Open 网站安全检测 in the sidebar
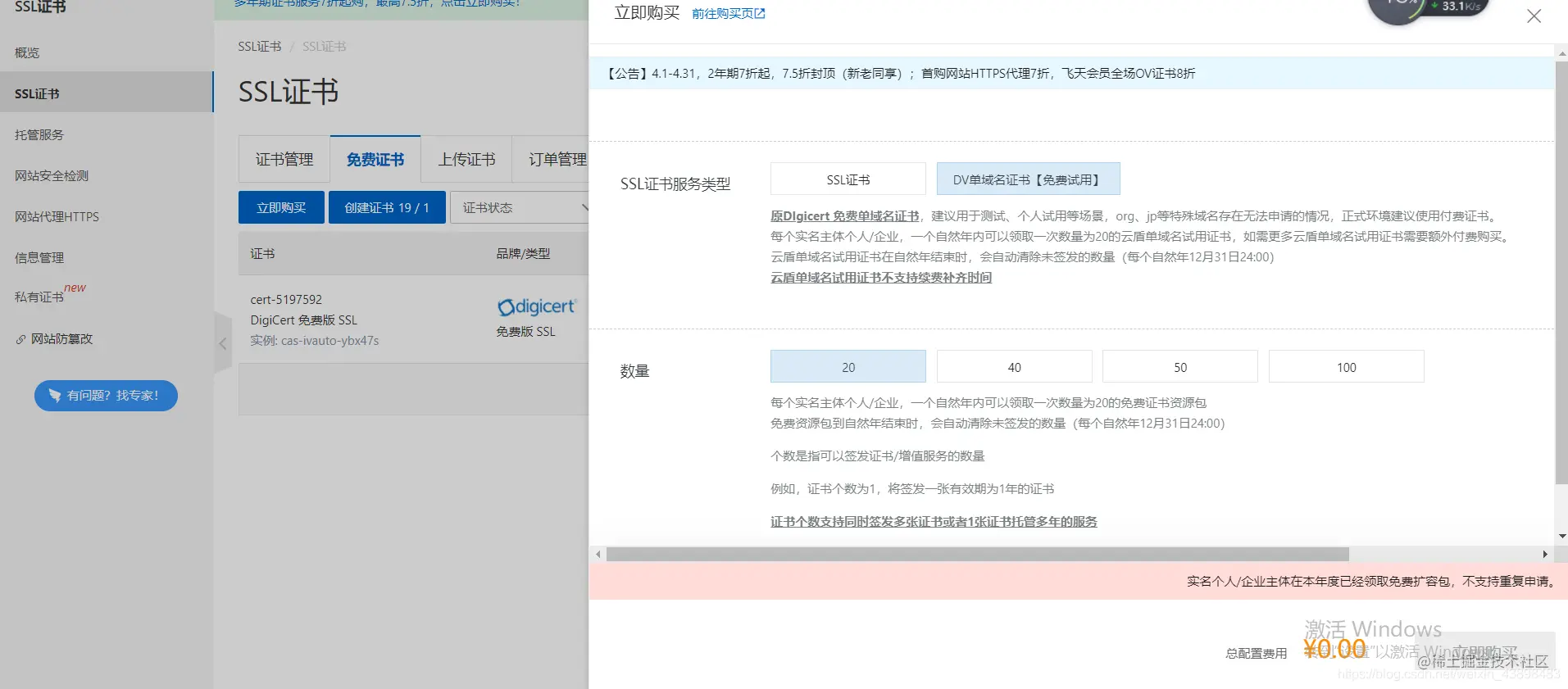Screen dimensions: 1568x689 click(51, 175)
